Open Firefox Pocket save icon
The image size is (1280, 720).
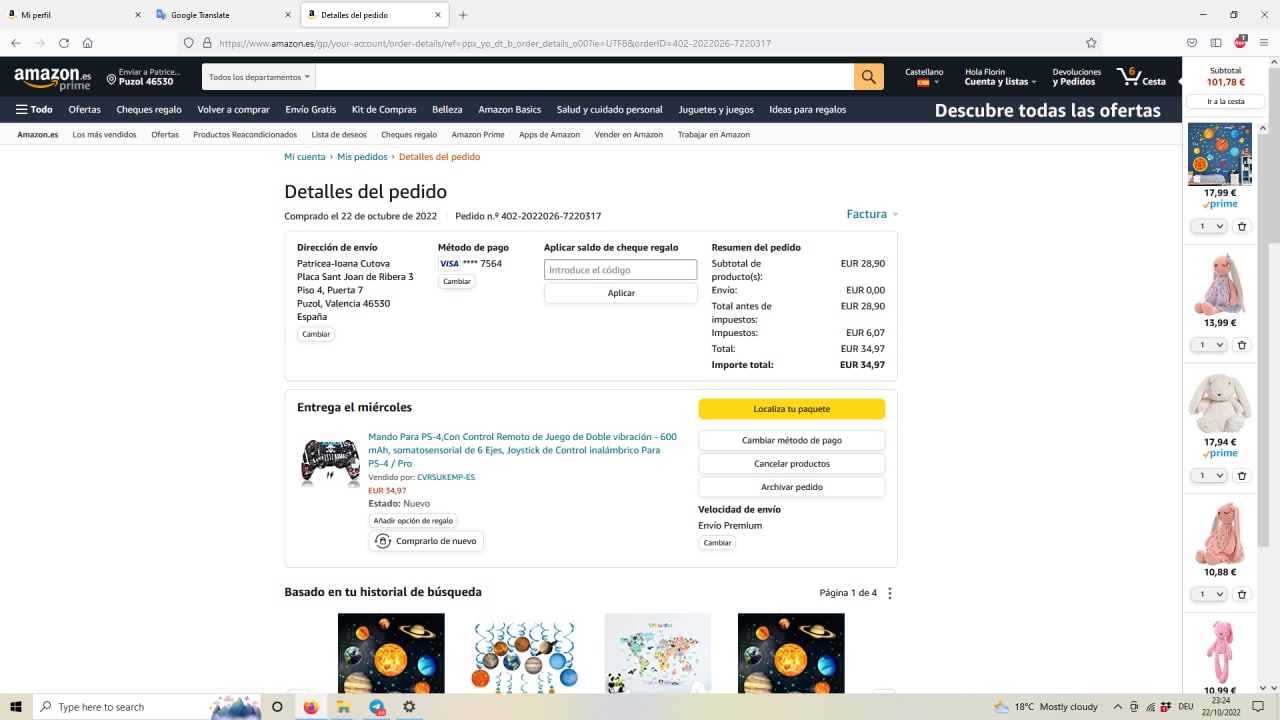(x=1192, y=43)
